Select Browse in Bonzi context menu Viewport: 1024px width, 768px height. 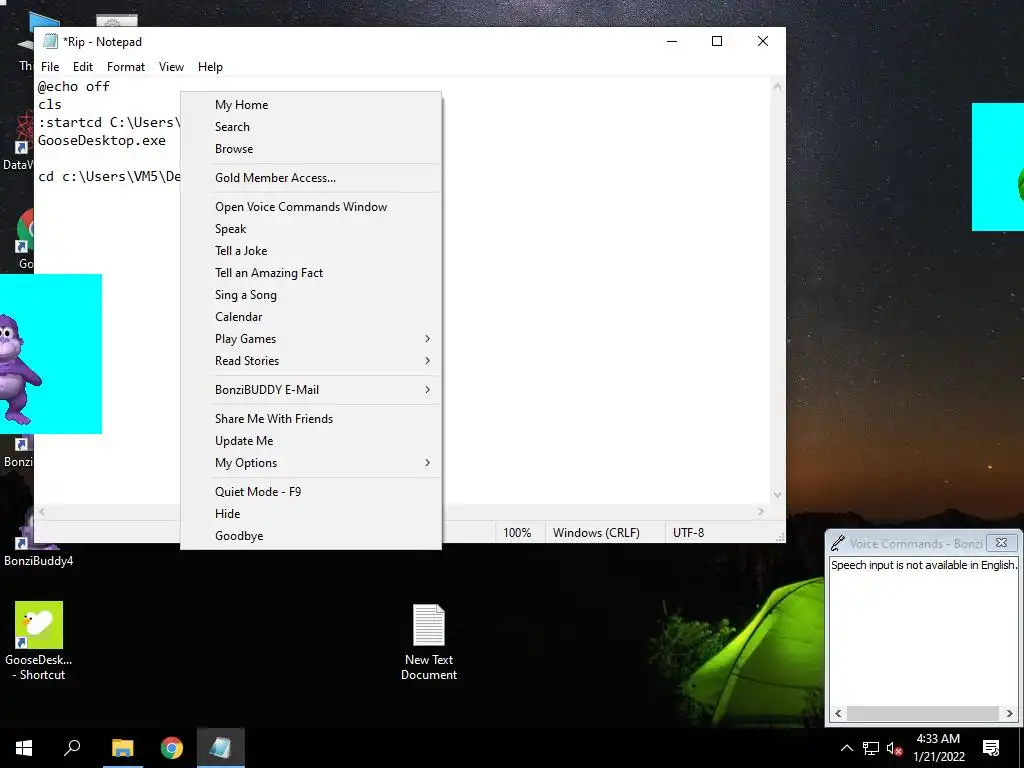pyautogui.click(x=311, y=149)
